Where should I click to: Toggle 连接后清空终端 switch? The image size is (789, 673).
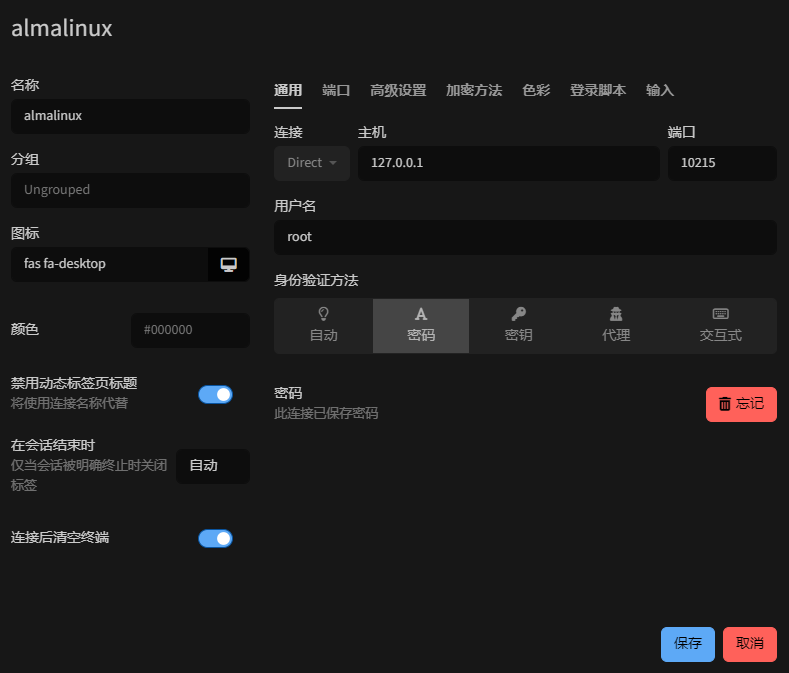(x=215, y=539)
